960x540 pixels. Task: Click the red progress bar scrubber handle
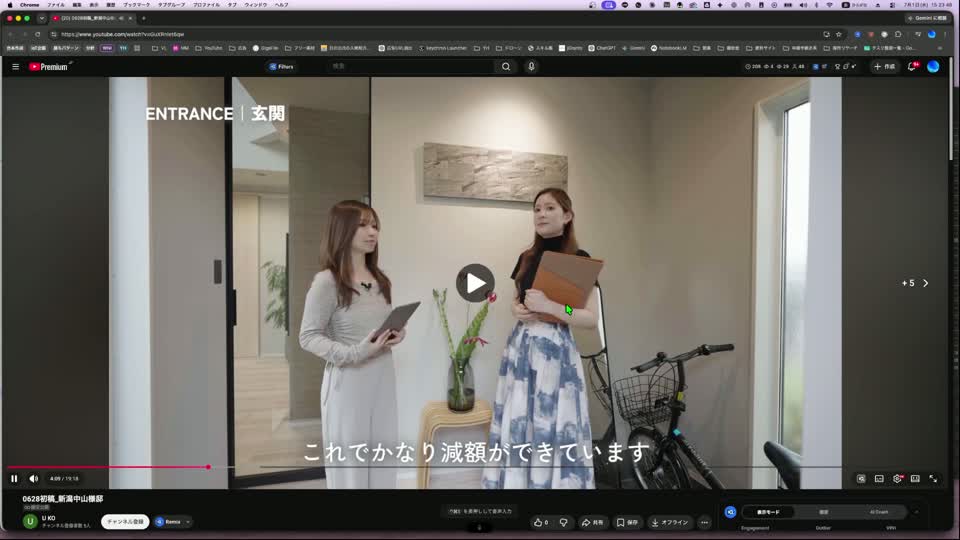click(x=208, y=467)
